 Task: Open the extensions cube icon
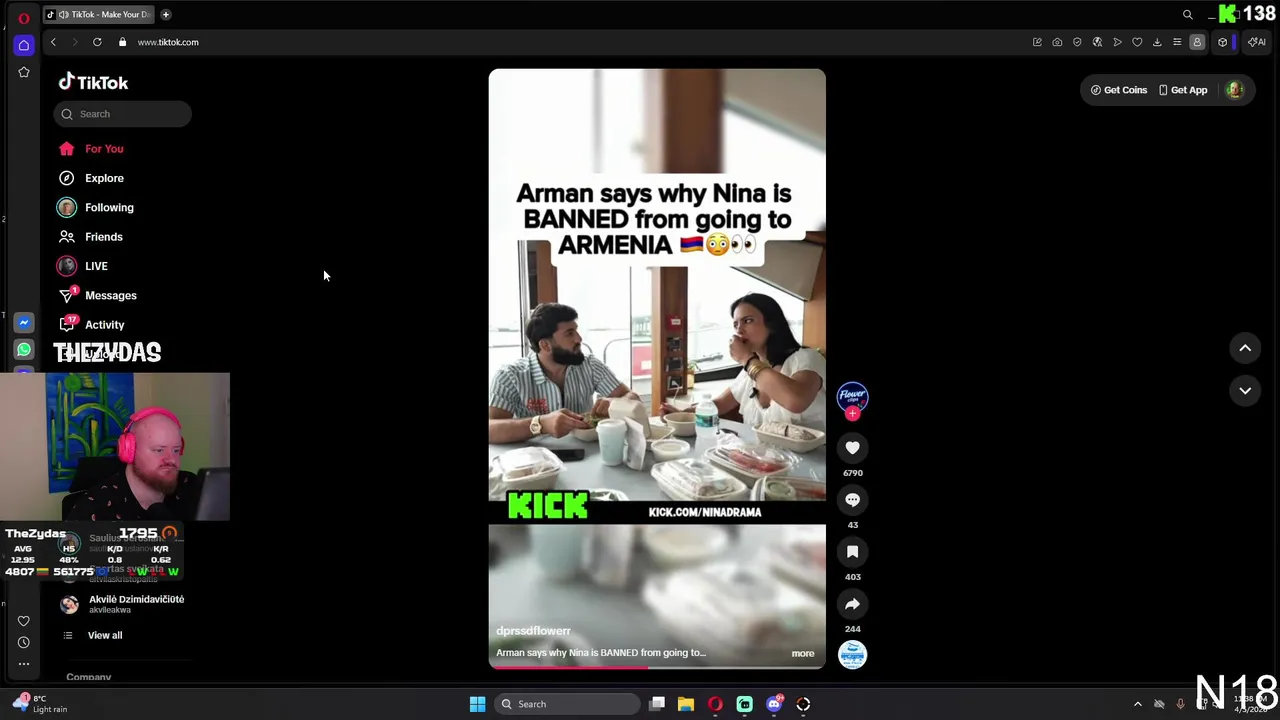[1222, 42]
